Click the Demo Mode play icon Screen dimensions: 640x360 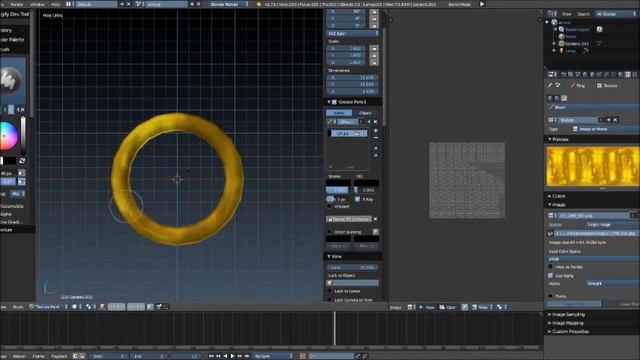(482, 4)
